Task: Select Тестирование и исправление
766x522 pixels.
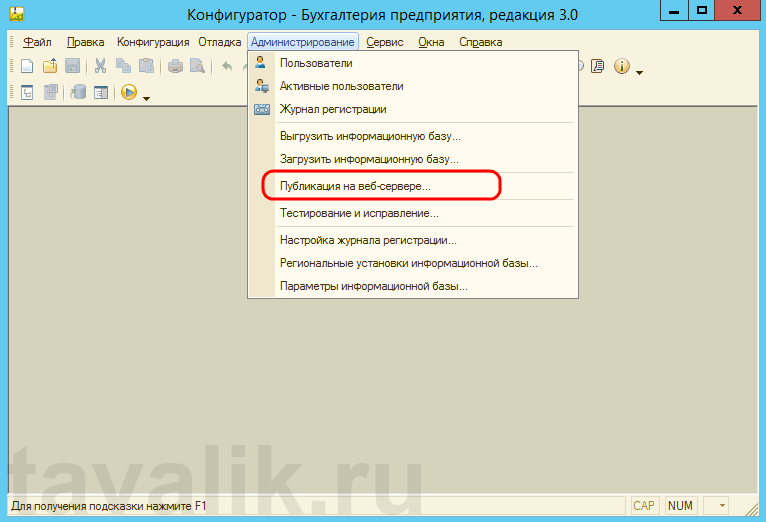Action: pos(413,213)
